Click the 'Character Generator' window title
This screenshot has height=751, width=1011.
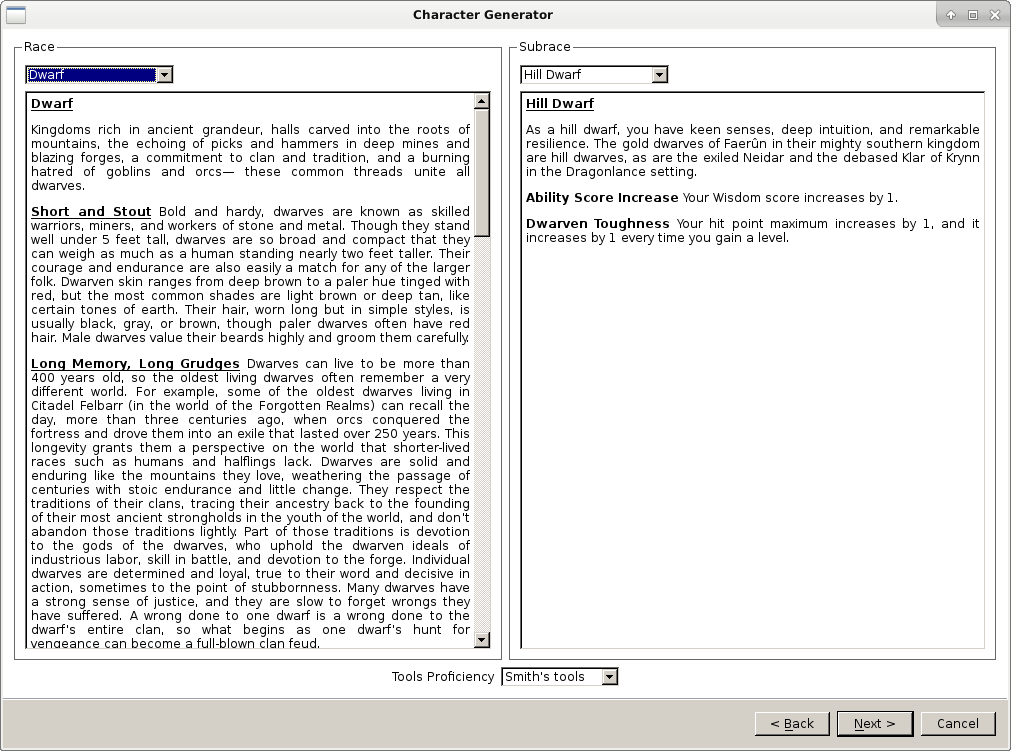[x=483, y=15]
